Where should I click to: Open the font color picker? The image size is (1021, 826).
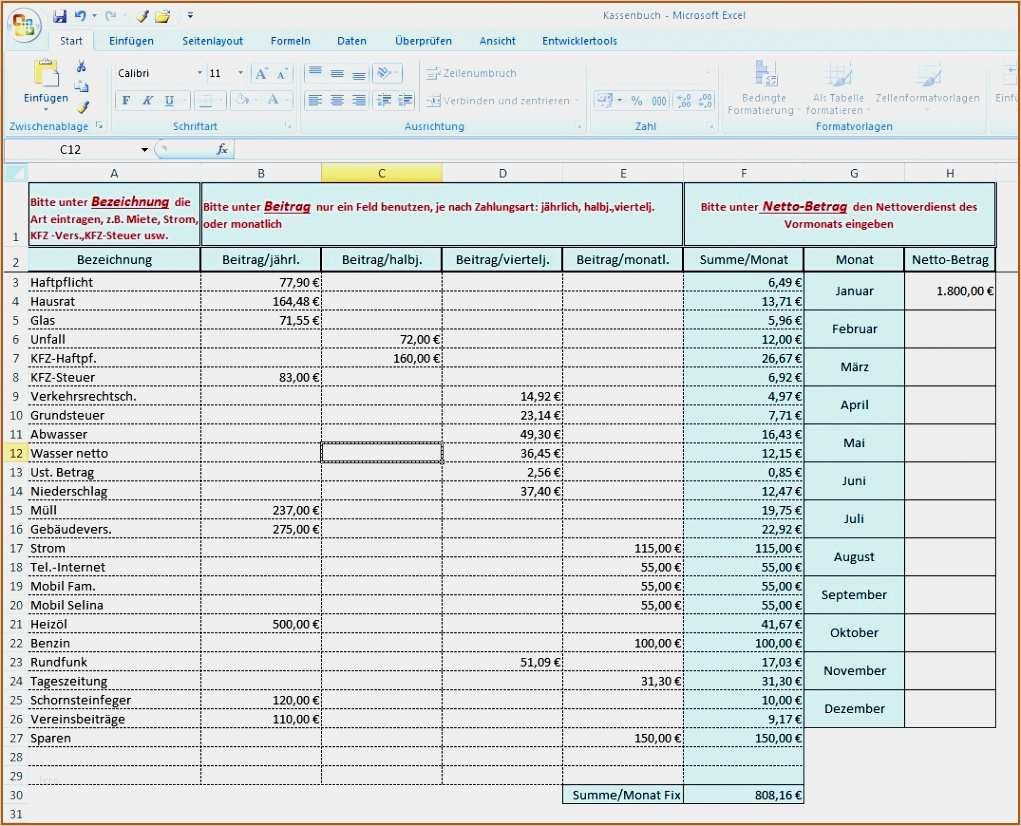click(x=273, y=100)
